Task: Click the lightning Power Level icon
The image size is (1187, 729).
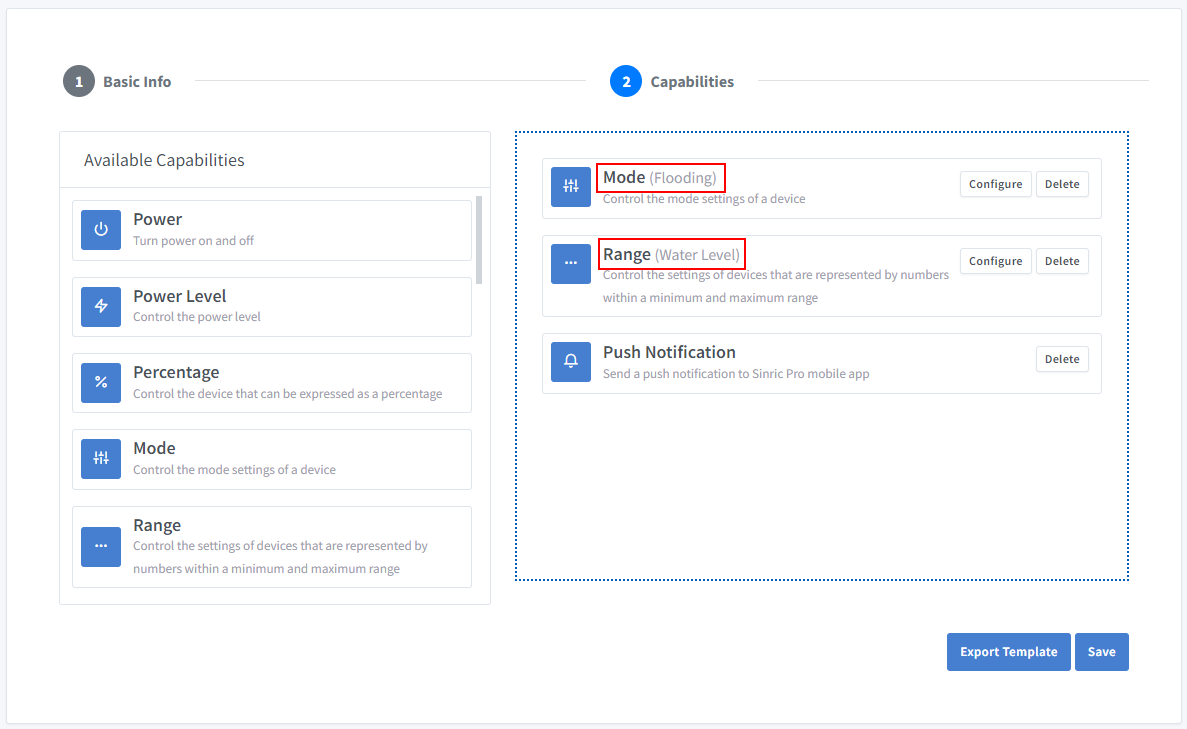Action: [100, 306]
